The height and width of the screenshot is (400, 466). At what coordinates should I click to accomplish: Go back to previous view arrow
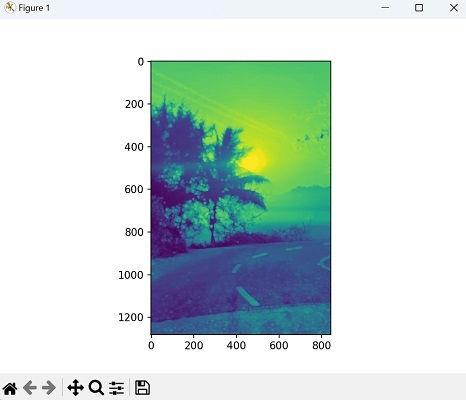30,388
